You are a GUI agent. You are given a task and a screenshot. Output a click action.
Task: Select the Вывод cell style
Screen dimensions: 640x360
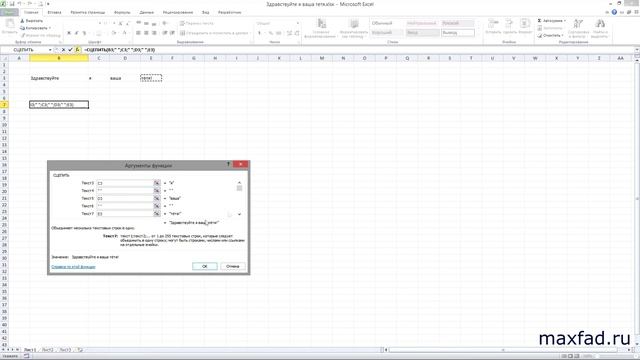(x=458, y=33)
